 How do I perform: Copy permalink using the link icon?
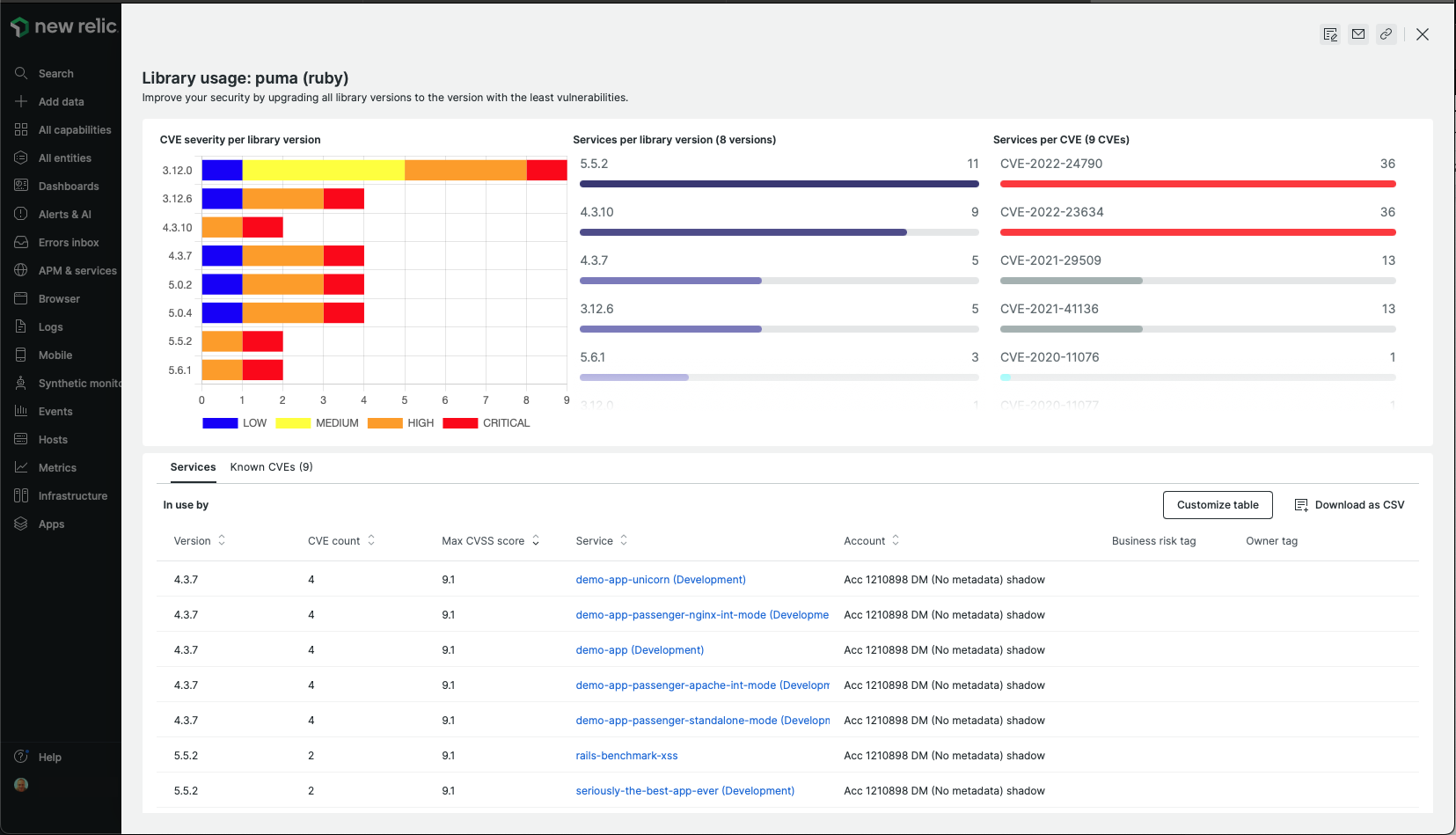pos(1386,34)
